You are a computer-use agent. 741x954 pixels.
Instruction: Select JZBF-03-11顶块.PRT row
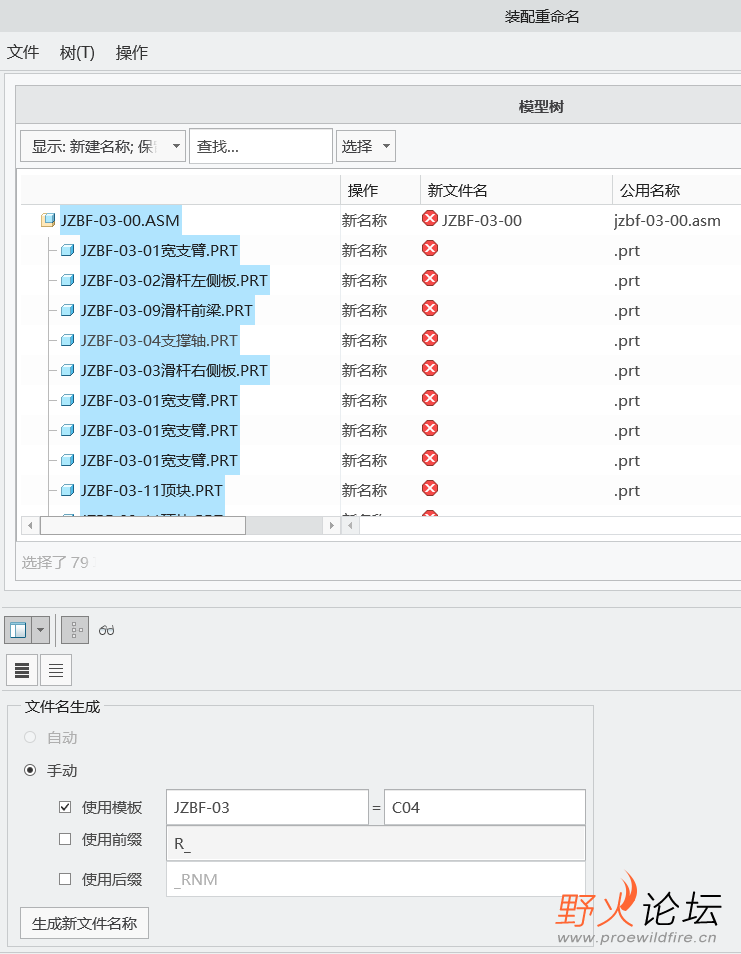152,490
